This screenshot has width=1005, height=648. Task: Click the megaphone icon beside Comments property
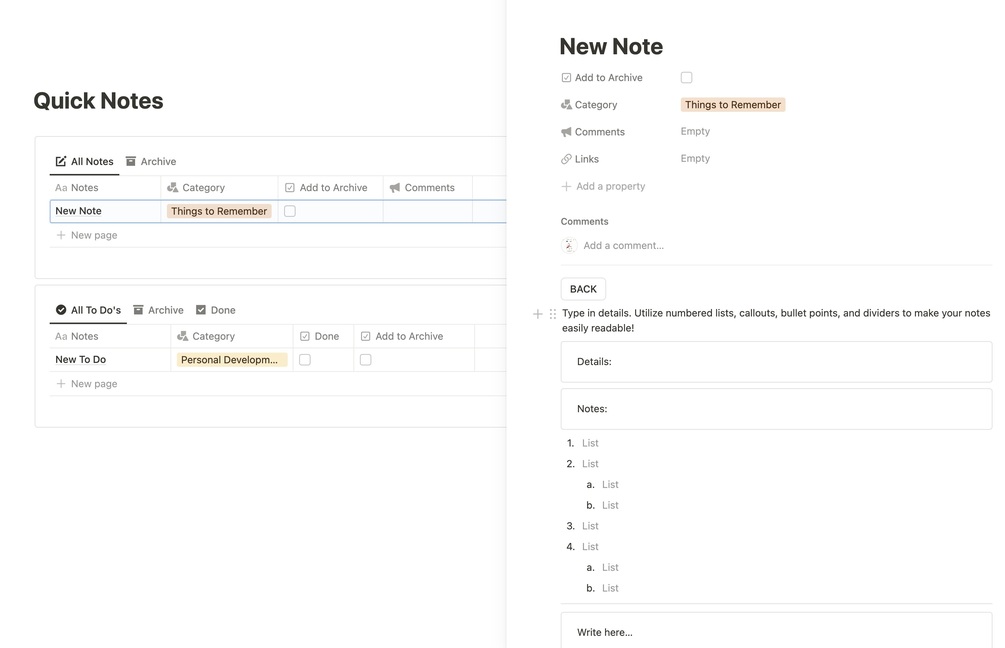pos(566,132)
